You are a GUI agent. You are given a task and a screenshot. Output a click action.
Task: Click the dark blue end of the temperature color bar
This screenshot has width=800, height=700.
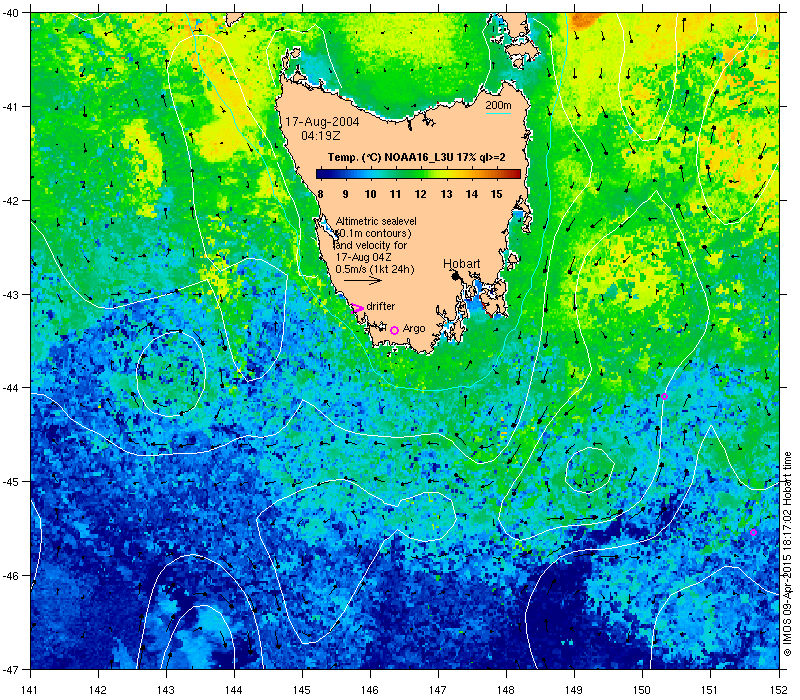(320, 174)
